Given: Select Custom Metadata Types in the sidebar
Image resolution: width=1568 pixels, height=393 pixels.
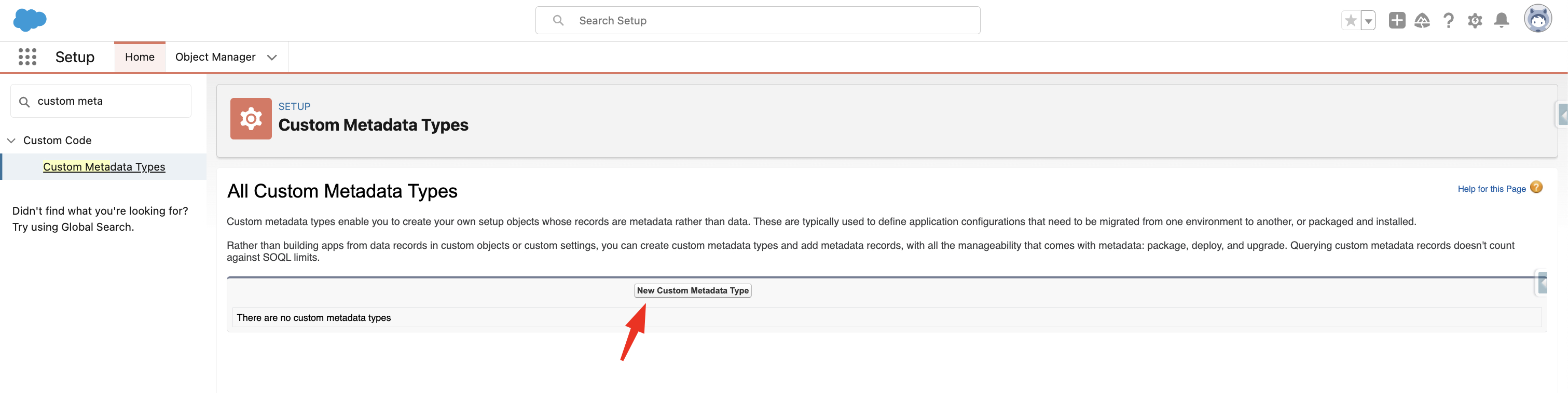Looking at the screenshot, I should tap(104, 167).
